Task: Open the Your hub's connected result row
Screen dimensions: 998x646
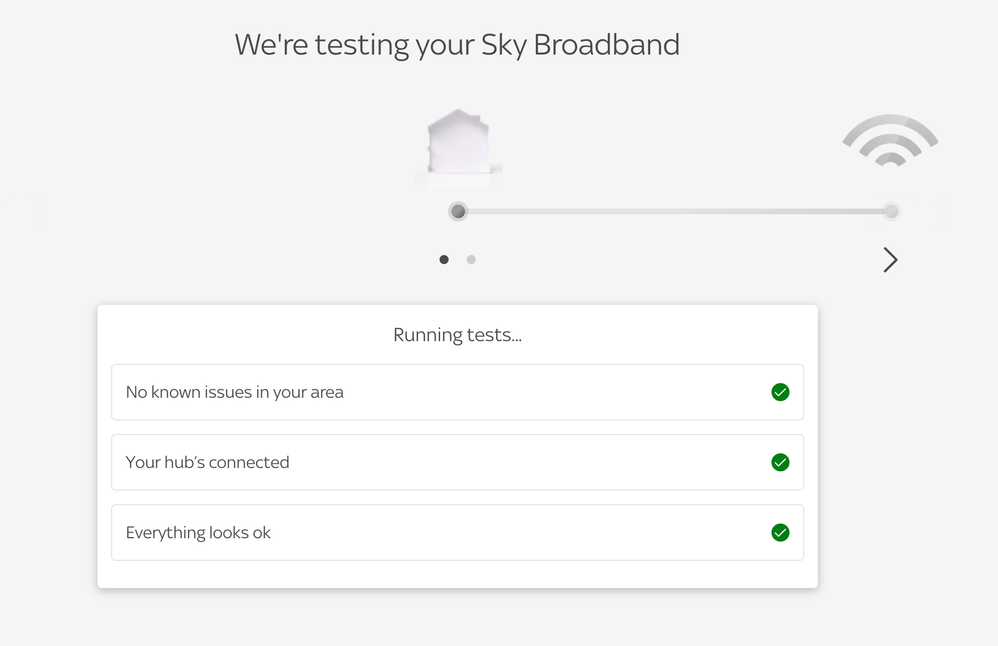Action: click(458, 462)
